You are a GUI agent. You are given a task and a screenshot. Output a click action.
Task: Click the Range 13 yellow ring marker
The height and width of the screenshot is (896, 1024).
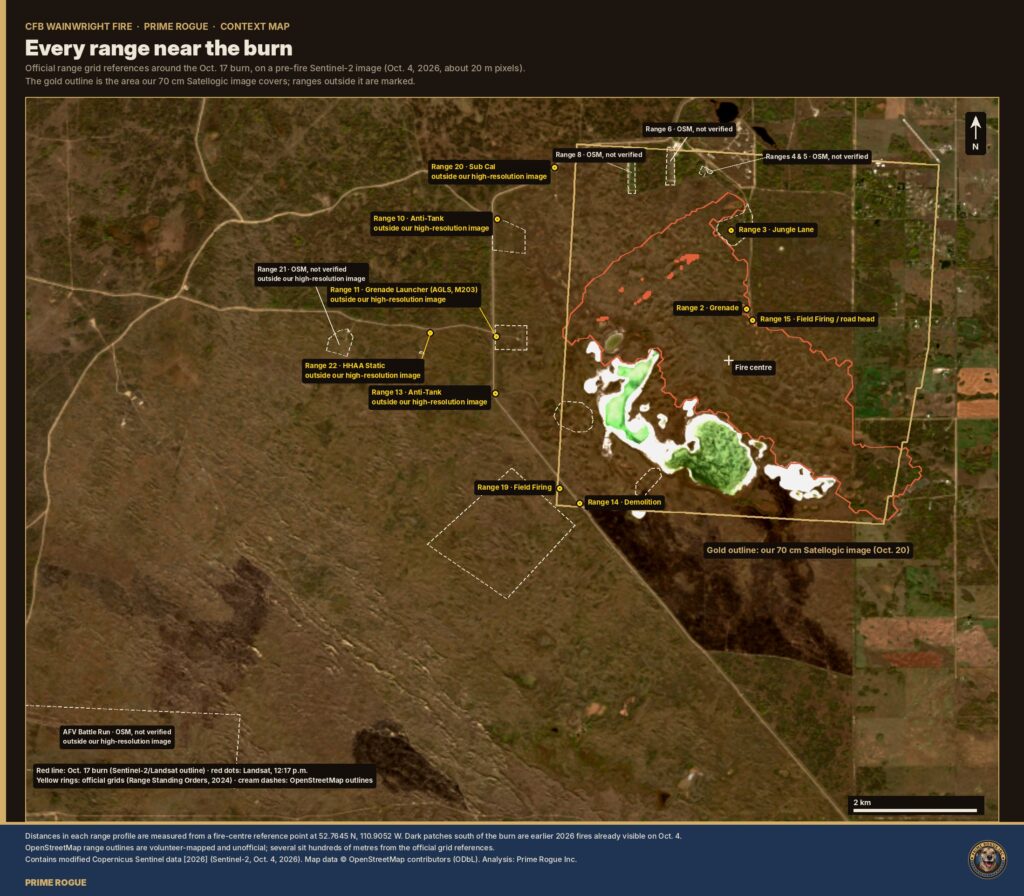(495, 393)
